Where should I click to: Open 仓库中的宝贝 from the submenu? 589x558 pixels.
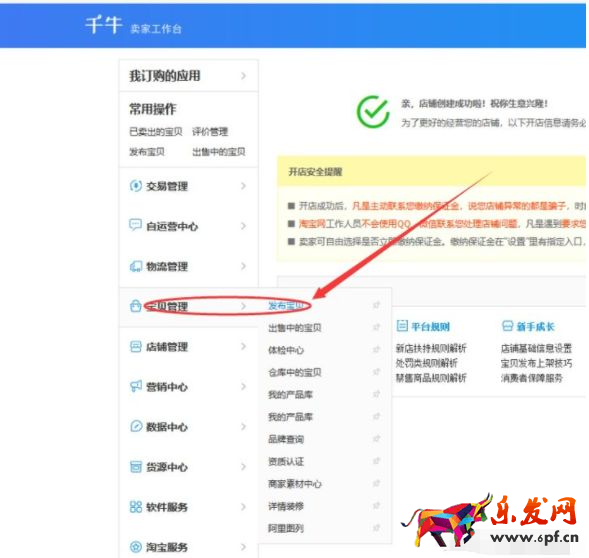click(x=295, y=372)
